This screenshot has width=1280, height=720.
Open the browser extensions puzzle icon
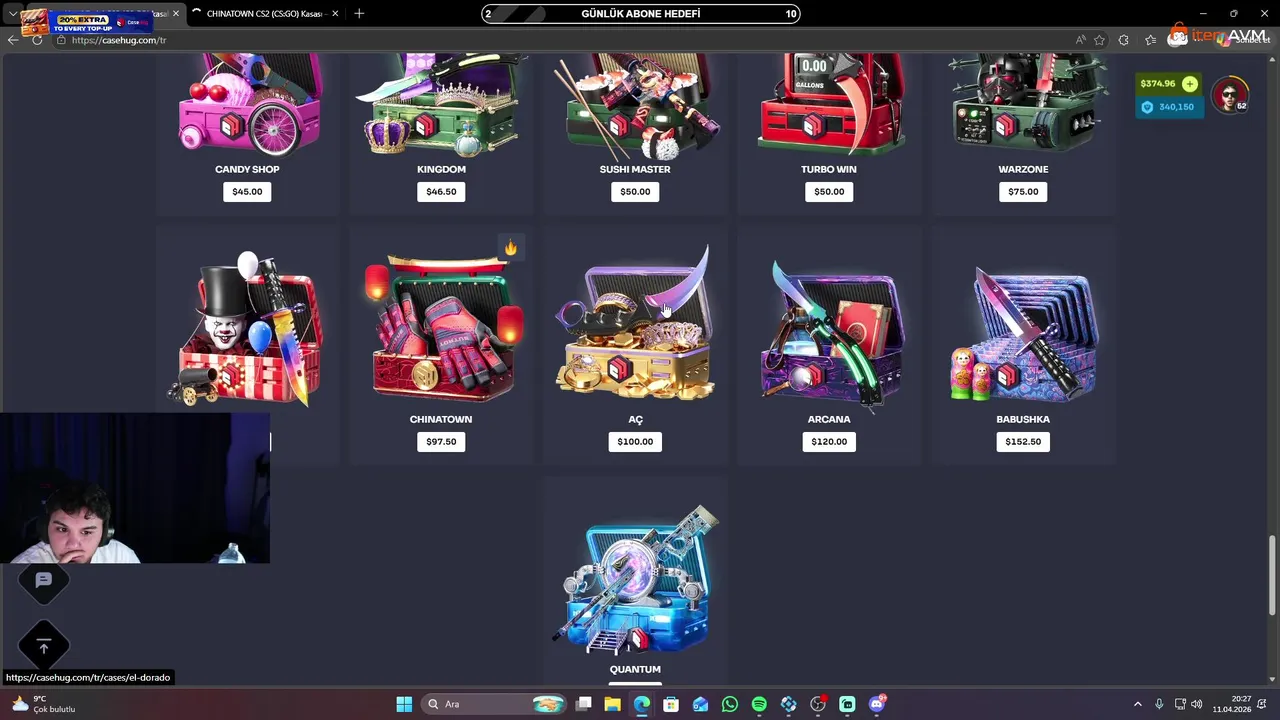tap(1124, 40)
